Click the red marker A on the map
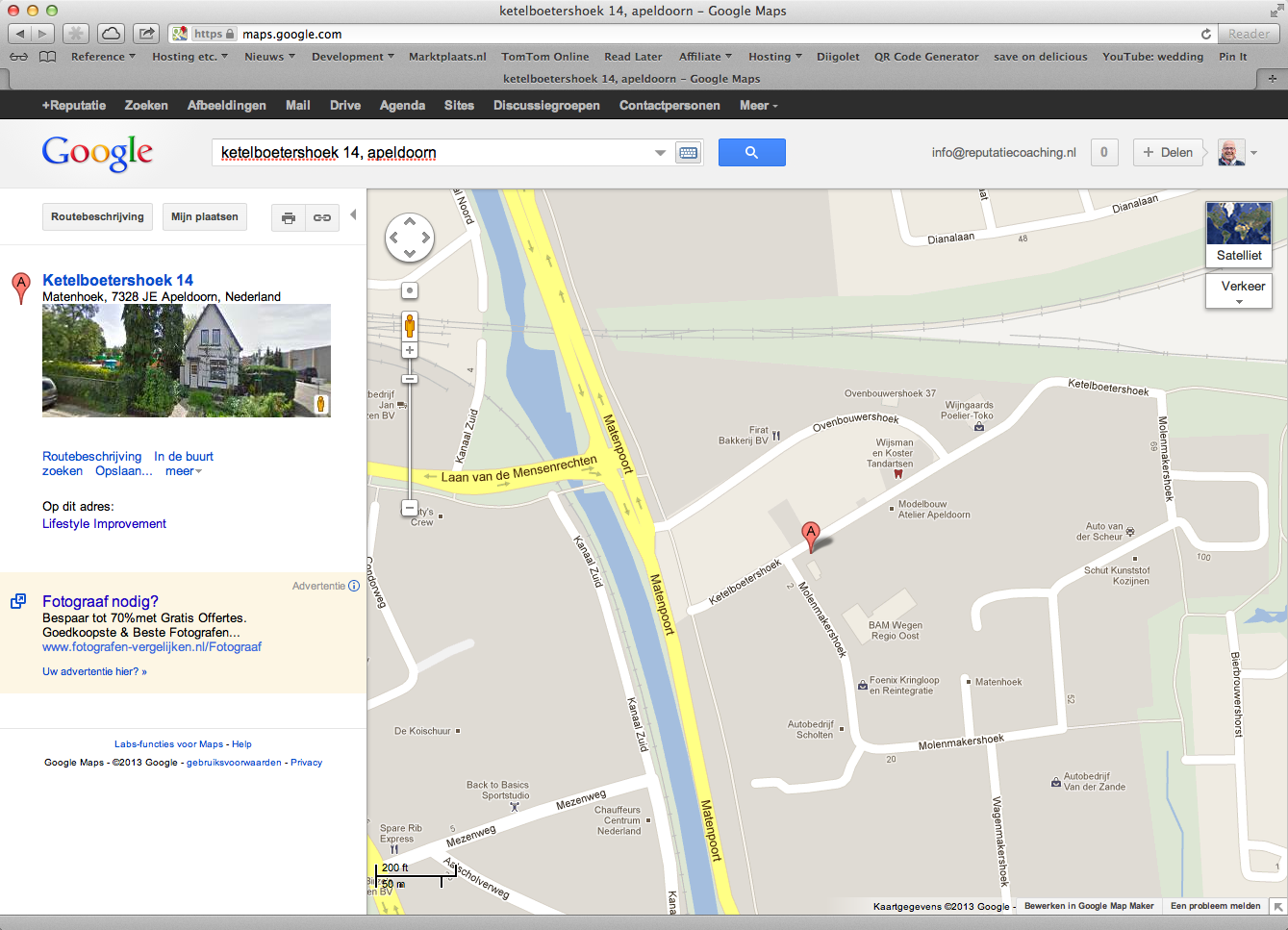The height and width of the screenshot is (930, 1288). tap(811, 534)
